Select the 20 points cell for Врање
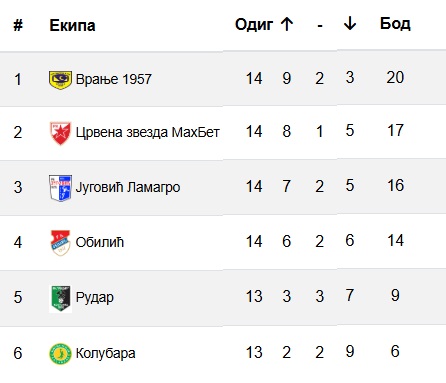Viewport: 446px width, 383px height. point(395,77)
